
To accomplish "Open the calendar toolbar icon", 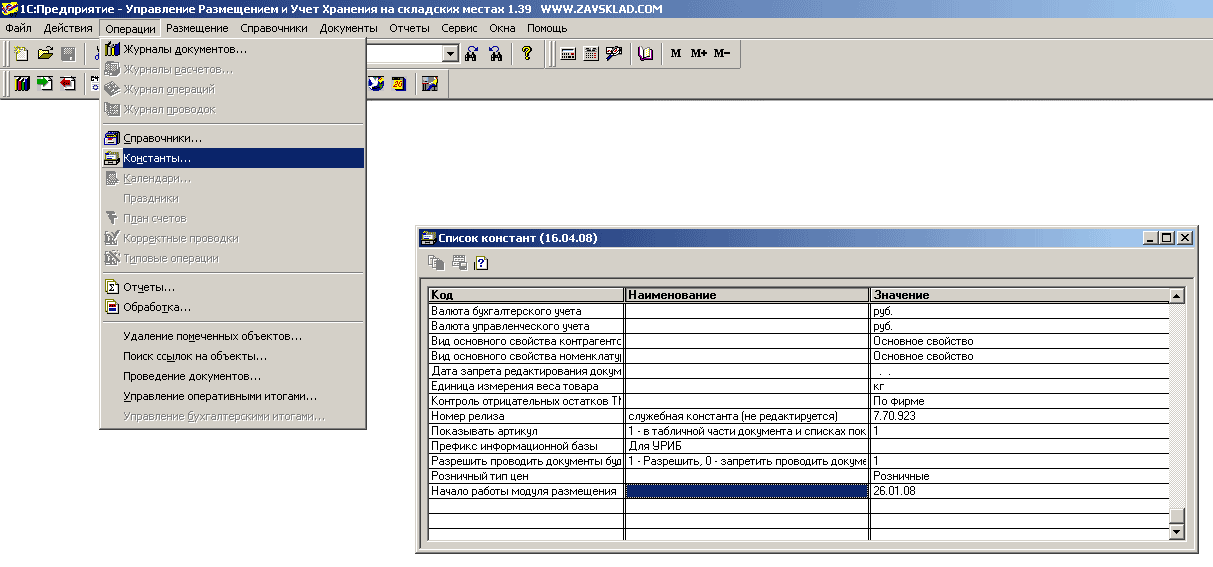I will pyautogui.click(x=590, y=54).
